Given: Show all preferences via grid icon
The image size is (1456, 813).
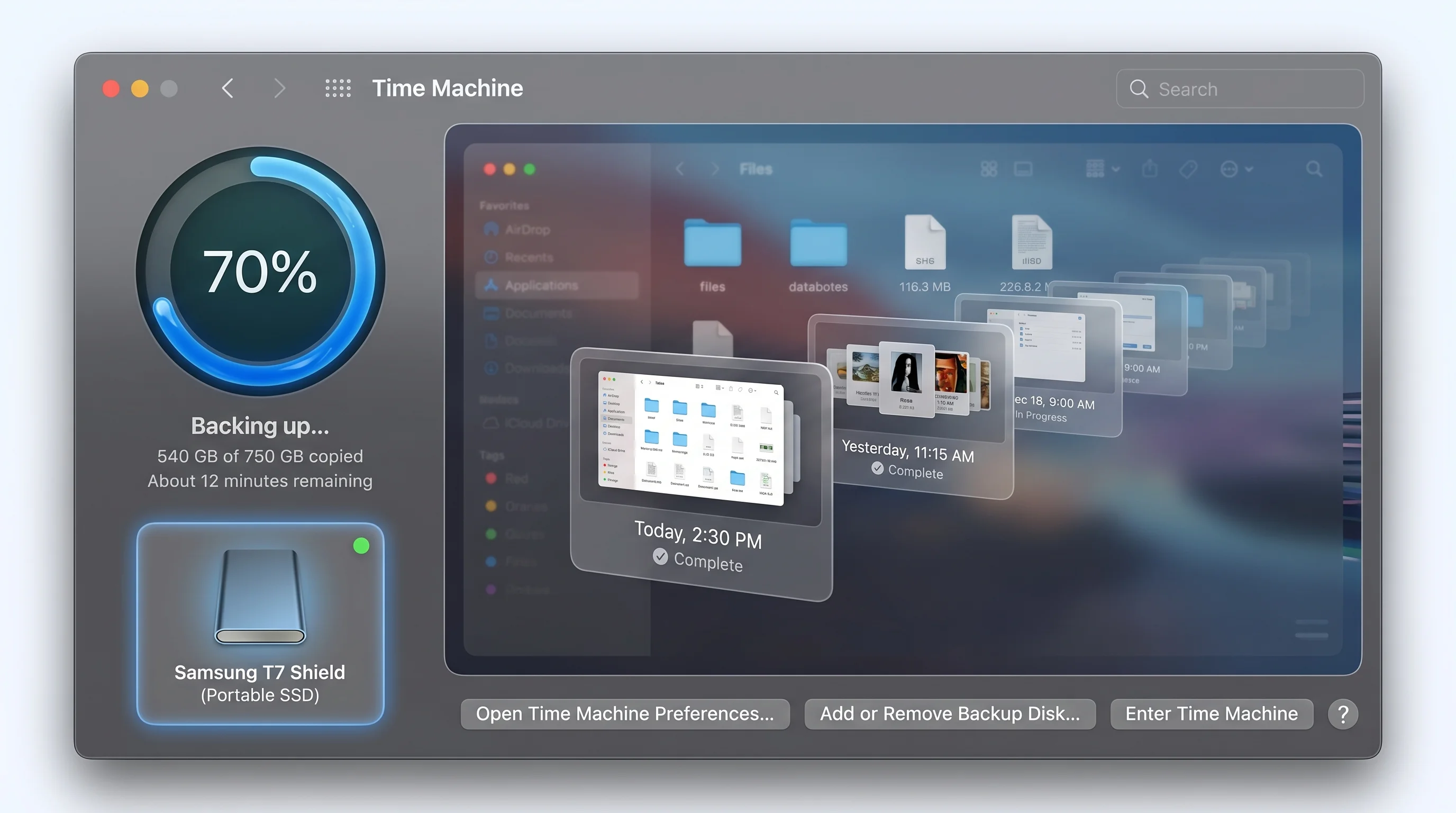Looking at the screenshot, I should [338, 88].
